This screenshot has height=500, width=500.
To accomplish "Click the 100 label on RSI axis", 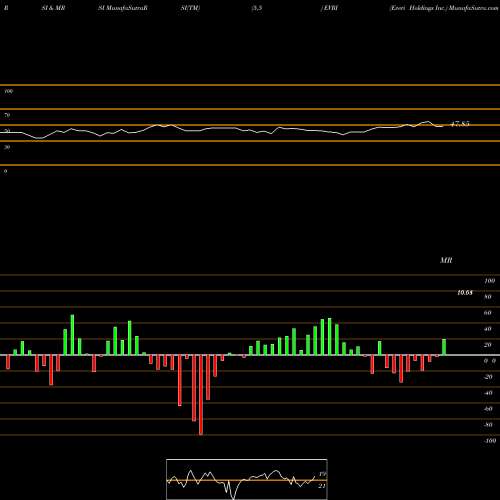I will [x=9, y=91].
